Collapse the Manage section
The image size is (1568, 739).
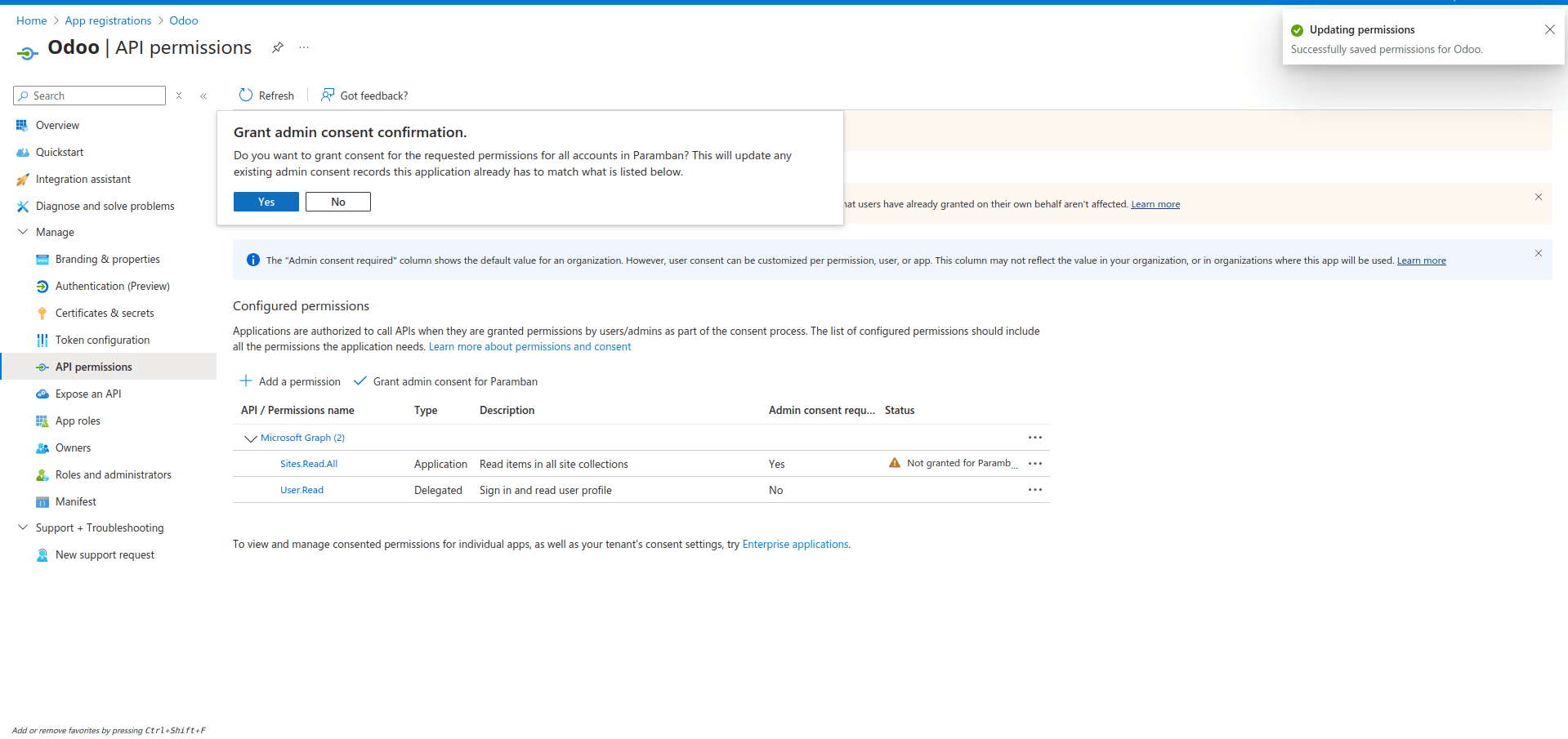22,232
